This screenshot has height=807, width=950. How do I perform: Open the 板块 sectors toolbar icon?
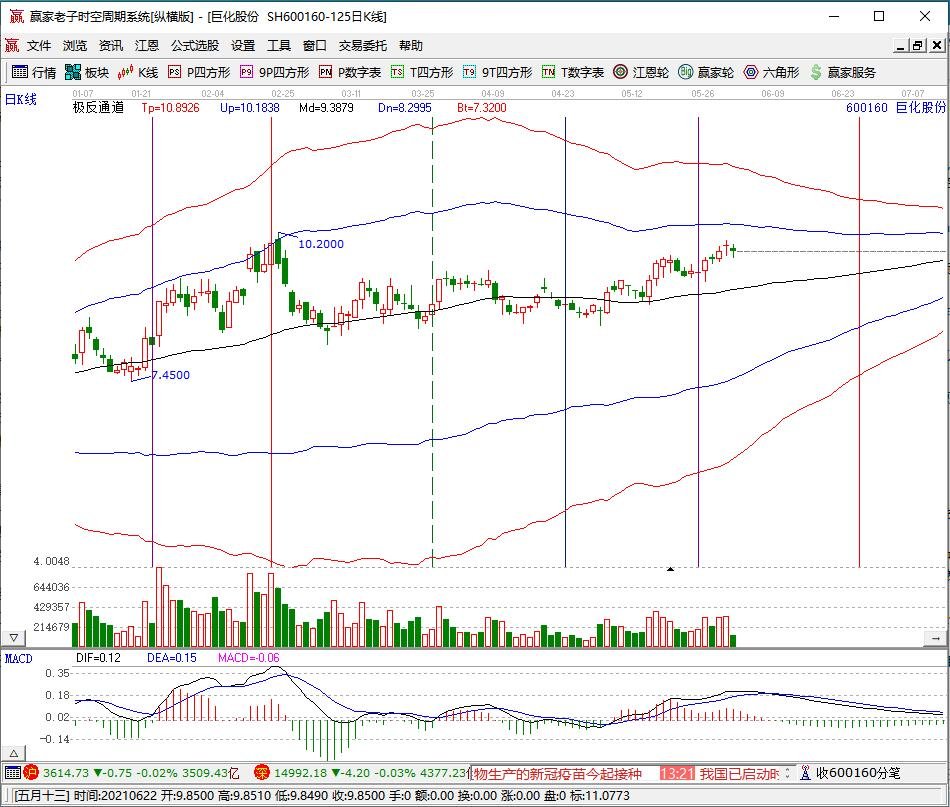pyautogui.click(x=87, y=72)
